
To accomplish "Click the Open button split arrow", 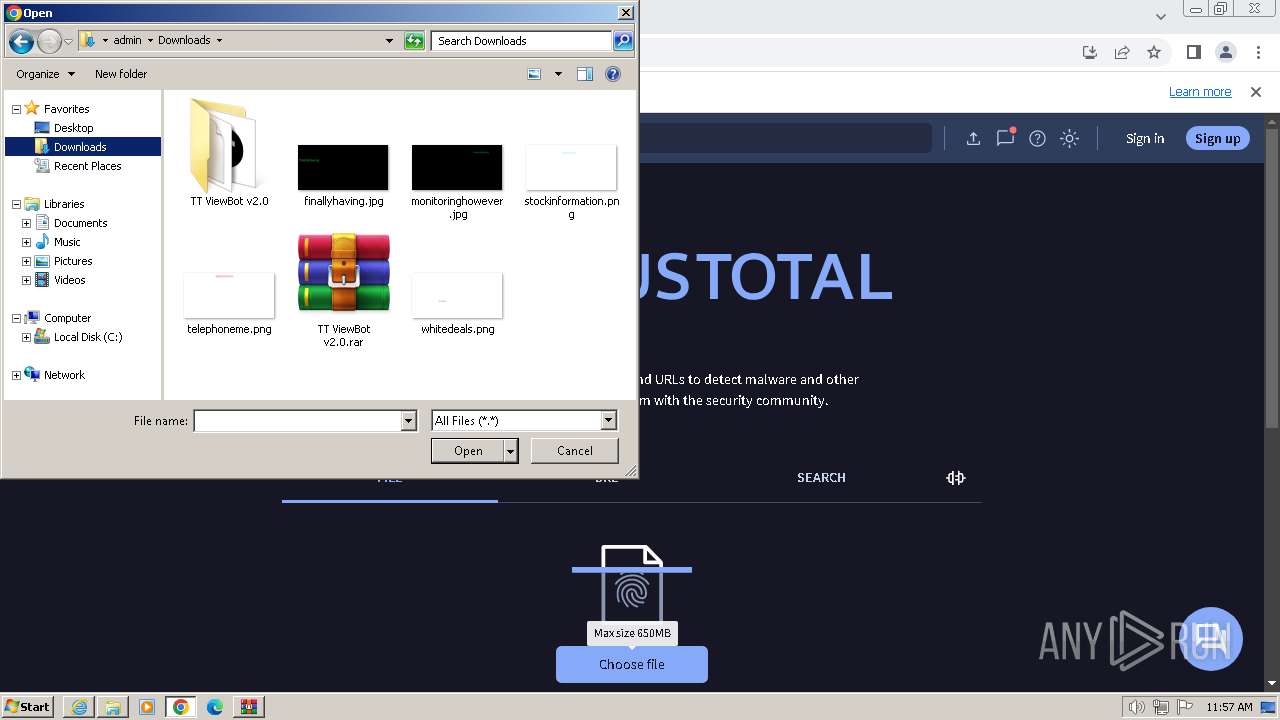I will coord(511,451).
